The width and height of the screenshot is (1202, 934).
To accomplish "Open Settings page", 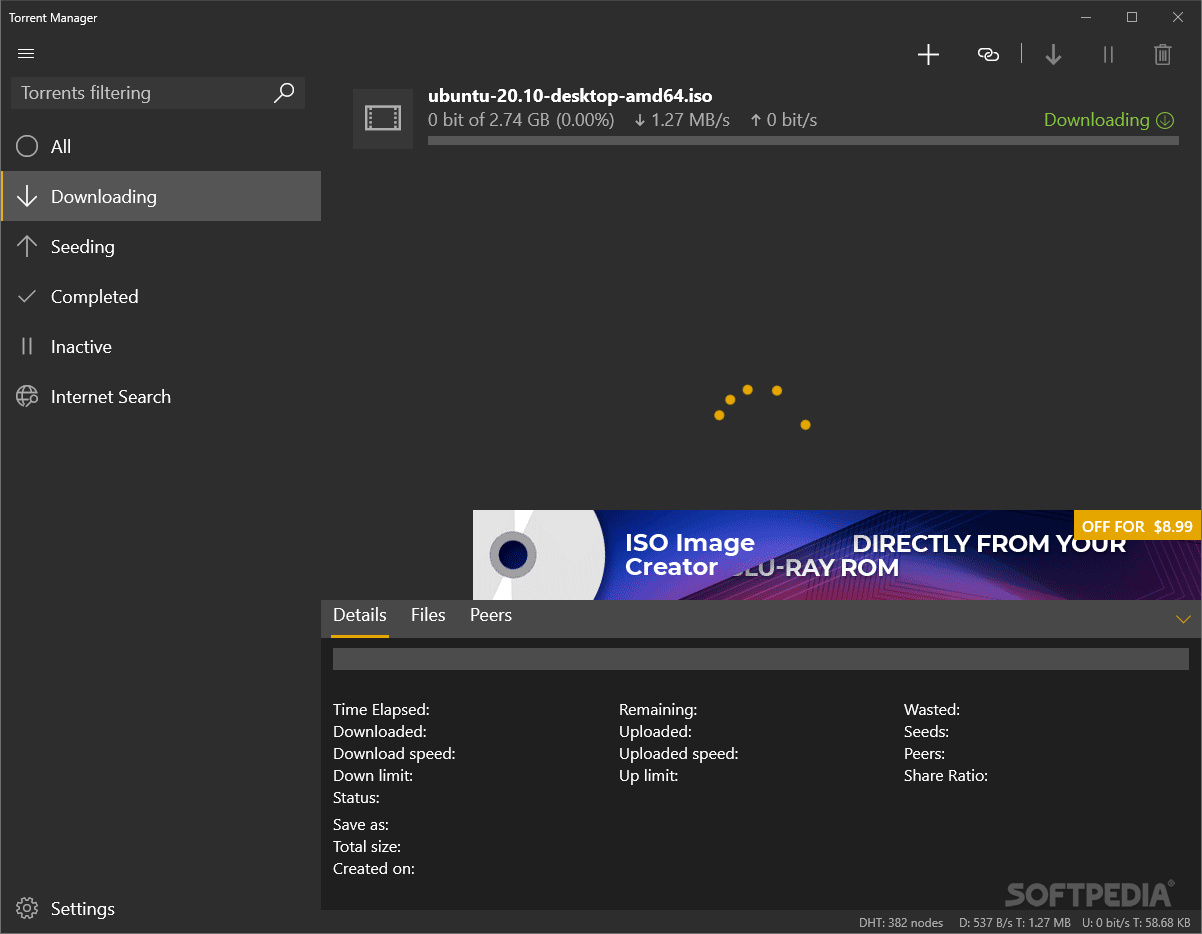I will 161,909.
